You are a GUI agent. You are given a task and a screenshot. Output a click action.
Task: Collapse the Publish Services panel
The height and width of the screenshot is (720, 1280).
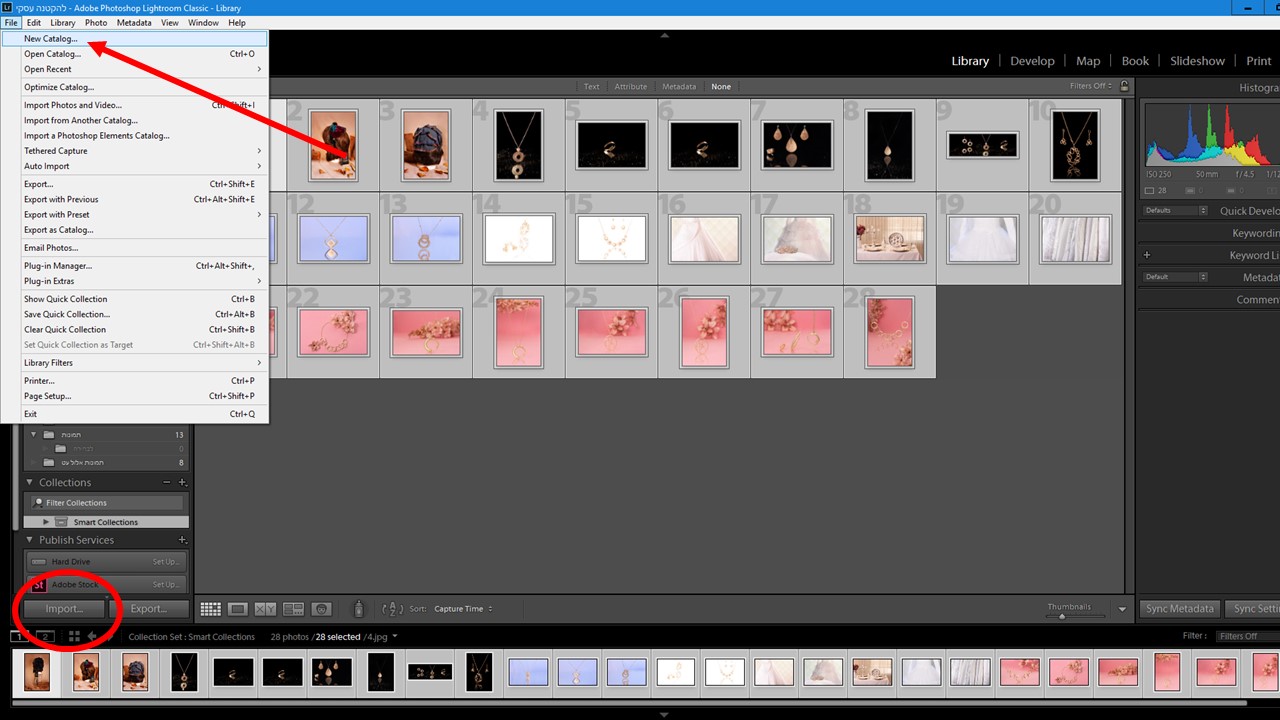[x=30, y=540]
